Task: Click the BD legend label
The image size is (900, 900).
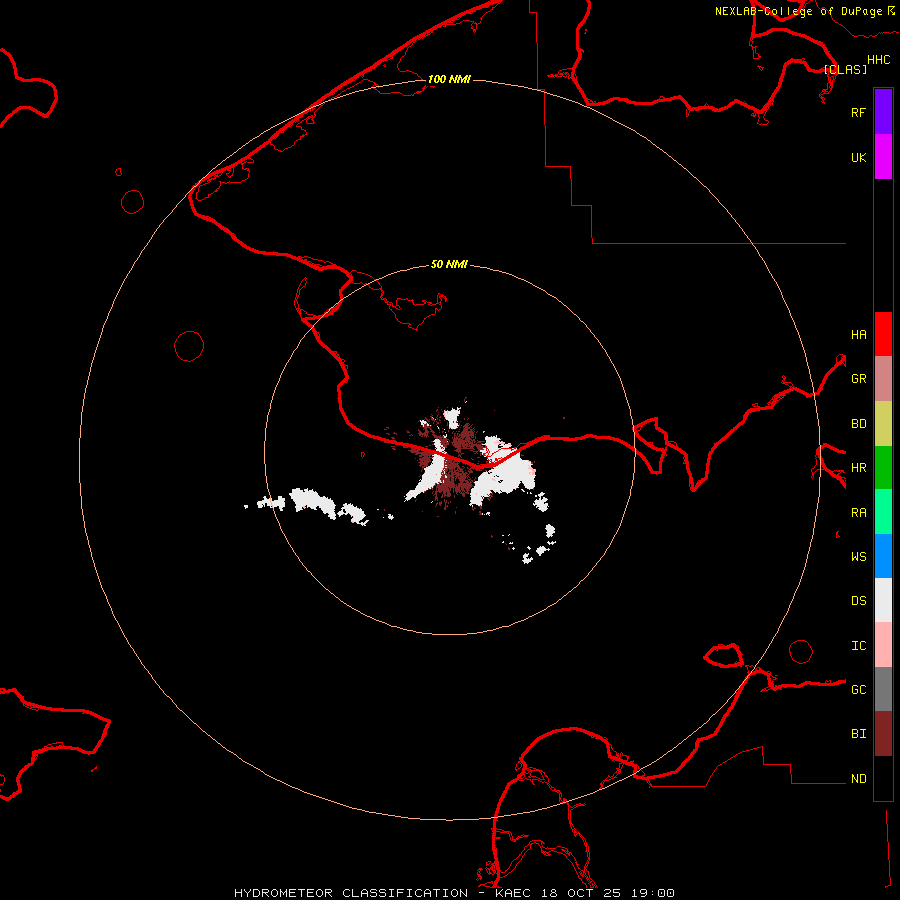Action: pyautogui.click(x=858, y=424)
